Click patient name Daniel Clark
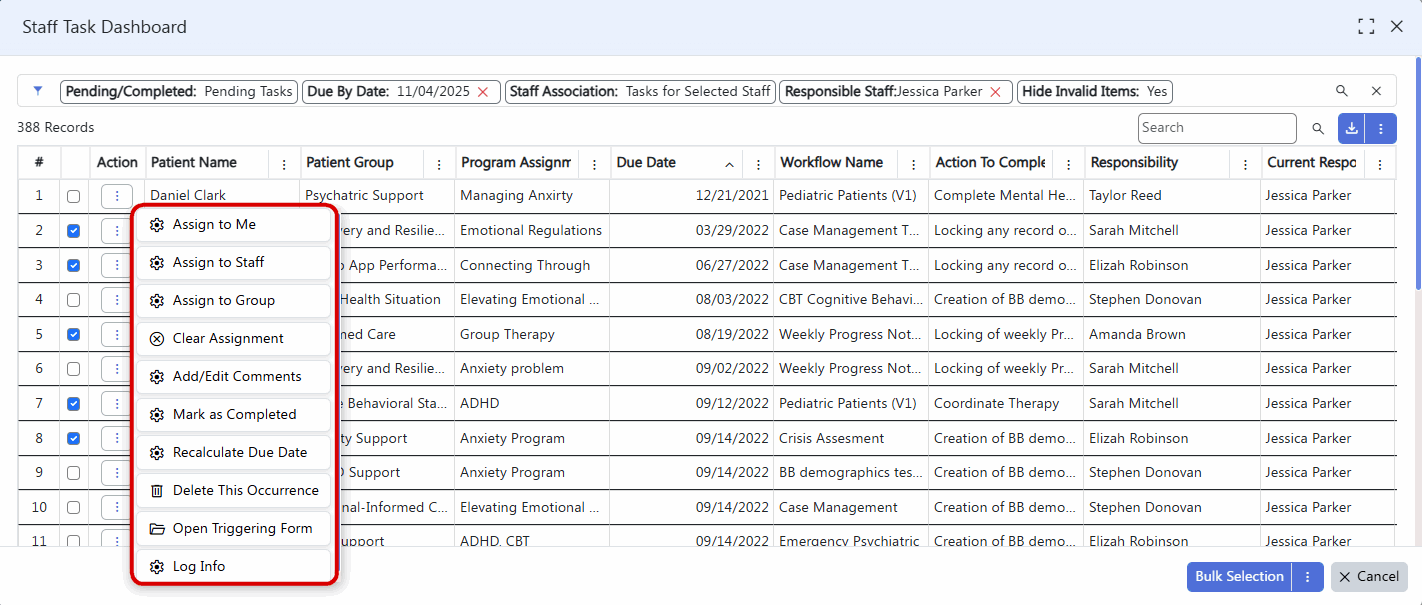The width and height of the screenshot is (1422, 605). pos(188,196)
